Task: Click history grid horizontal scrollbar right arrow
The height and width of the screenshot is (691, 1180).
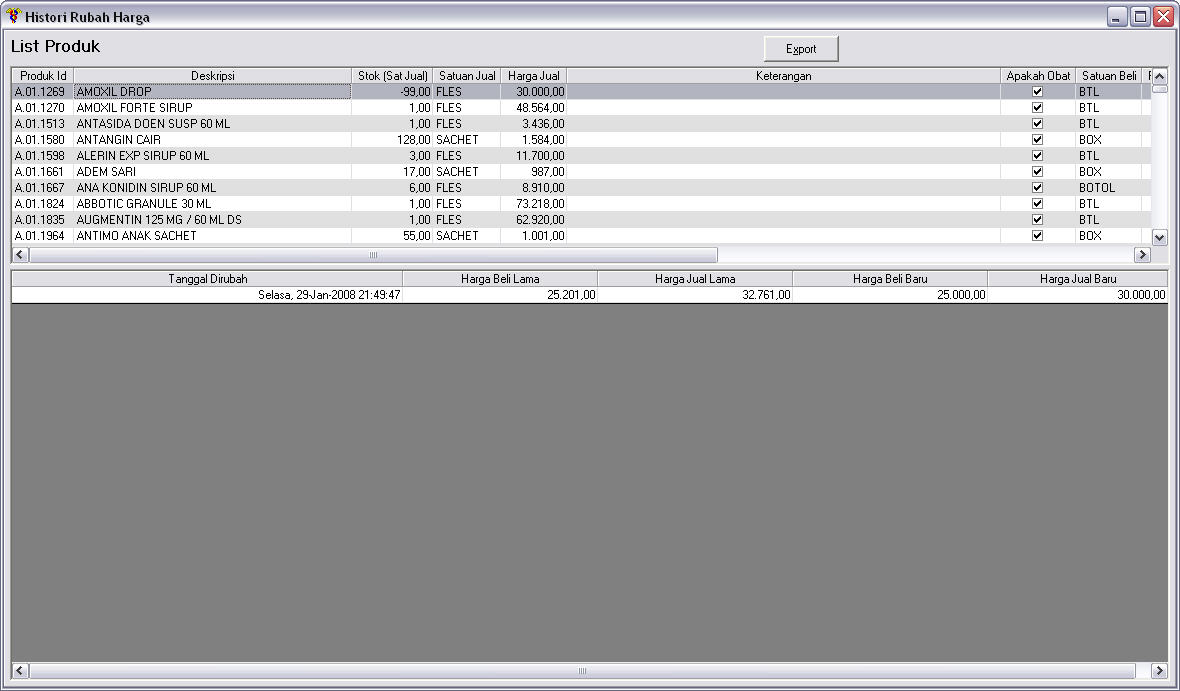Action: click(x=1159, y=671)
